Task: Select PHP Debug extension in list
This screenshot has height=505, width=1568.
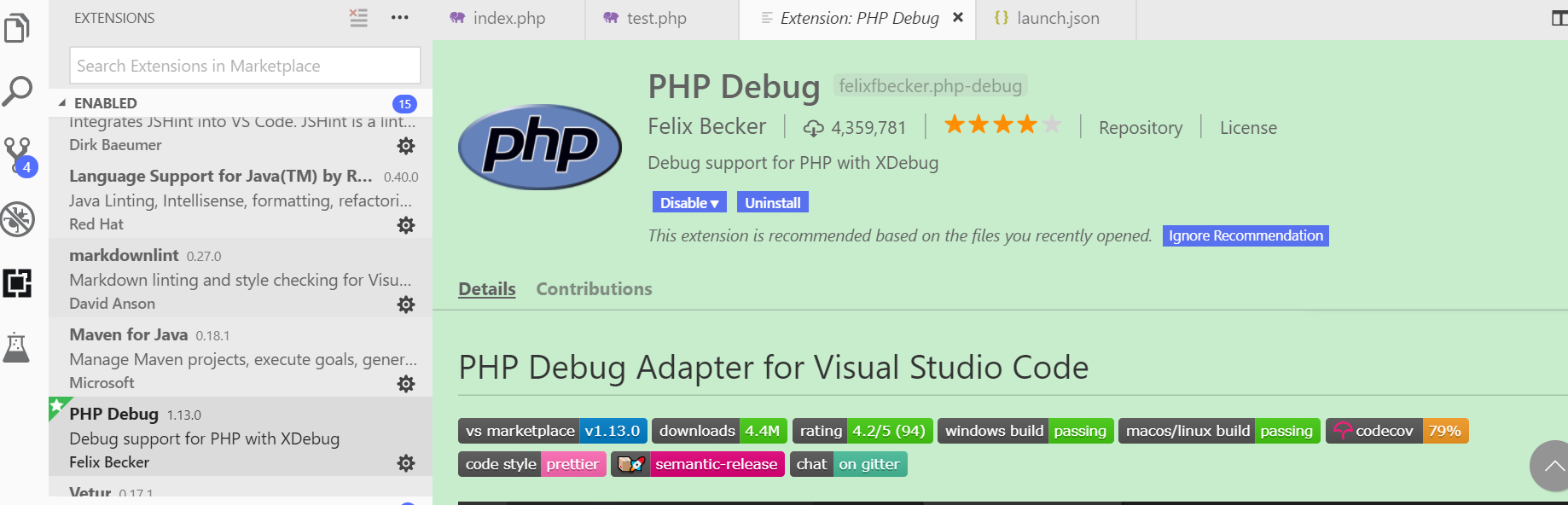Action: coord(241,437)
